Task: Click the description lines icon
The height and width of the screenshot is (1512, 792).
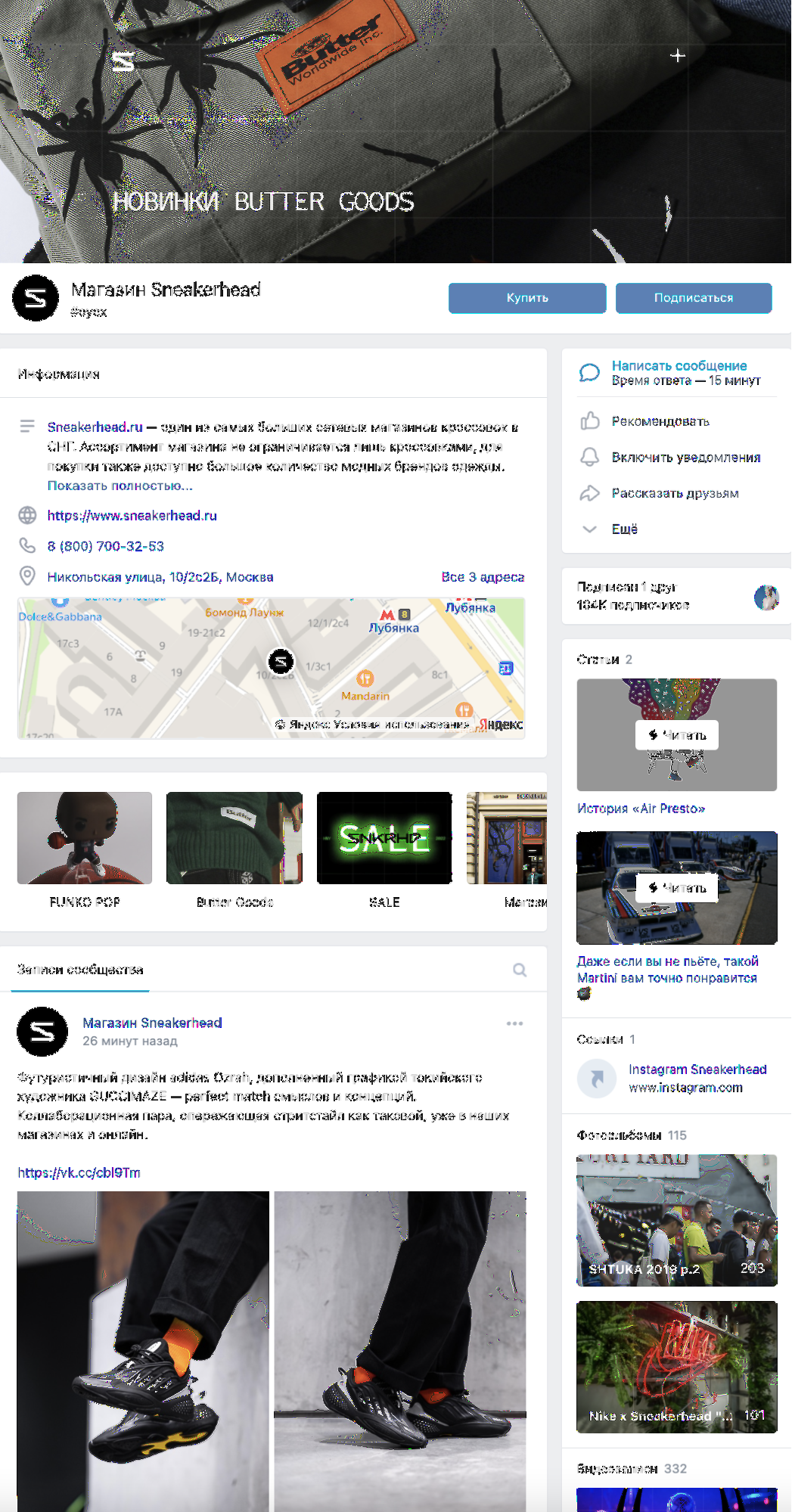Action: 27,427
